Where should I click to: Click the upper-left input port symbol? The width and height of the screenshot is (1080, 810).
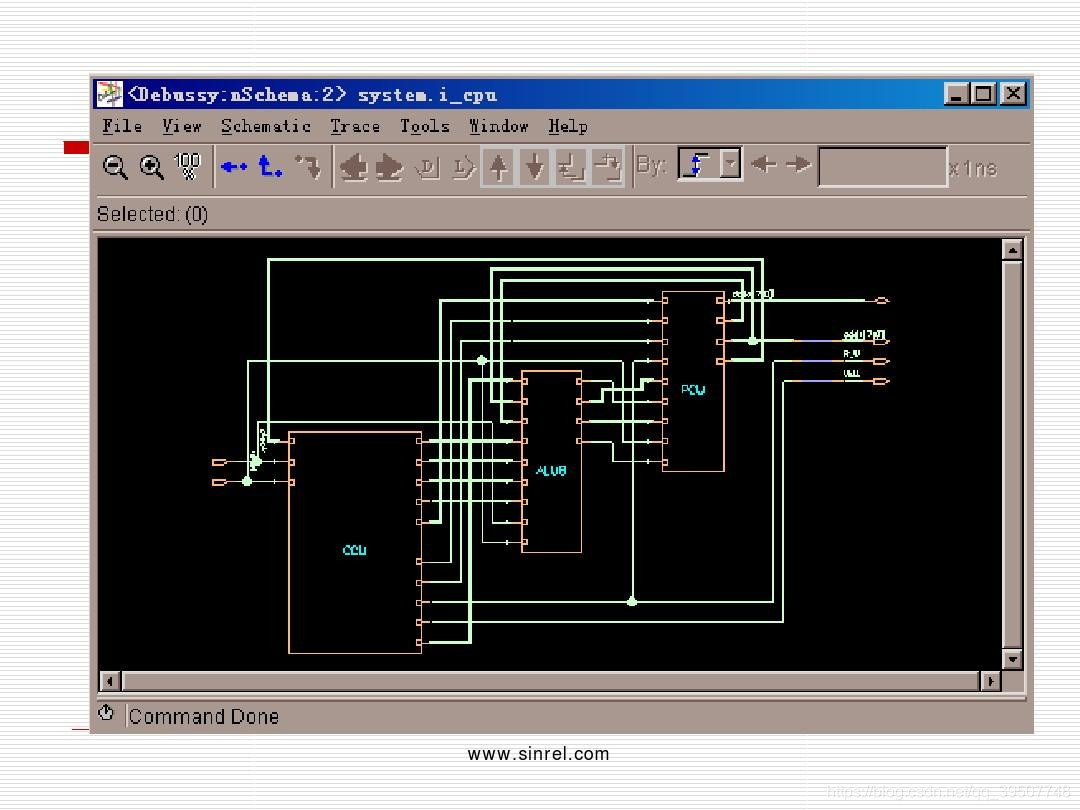[220, 462]
